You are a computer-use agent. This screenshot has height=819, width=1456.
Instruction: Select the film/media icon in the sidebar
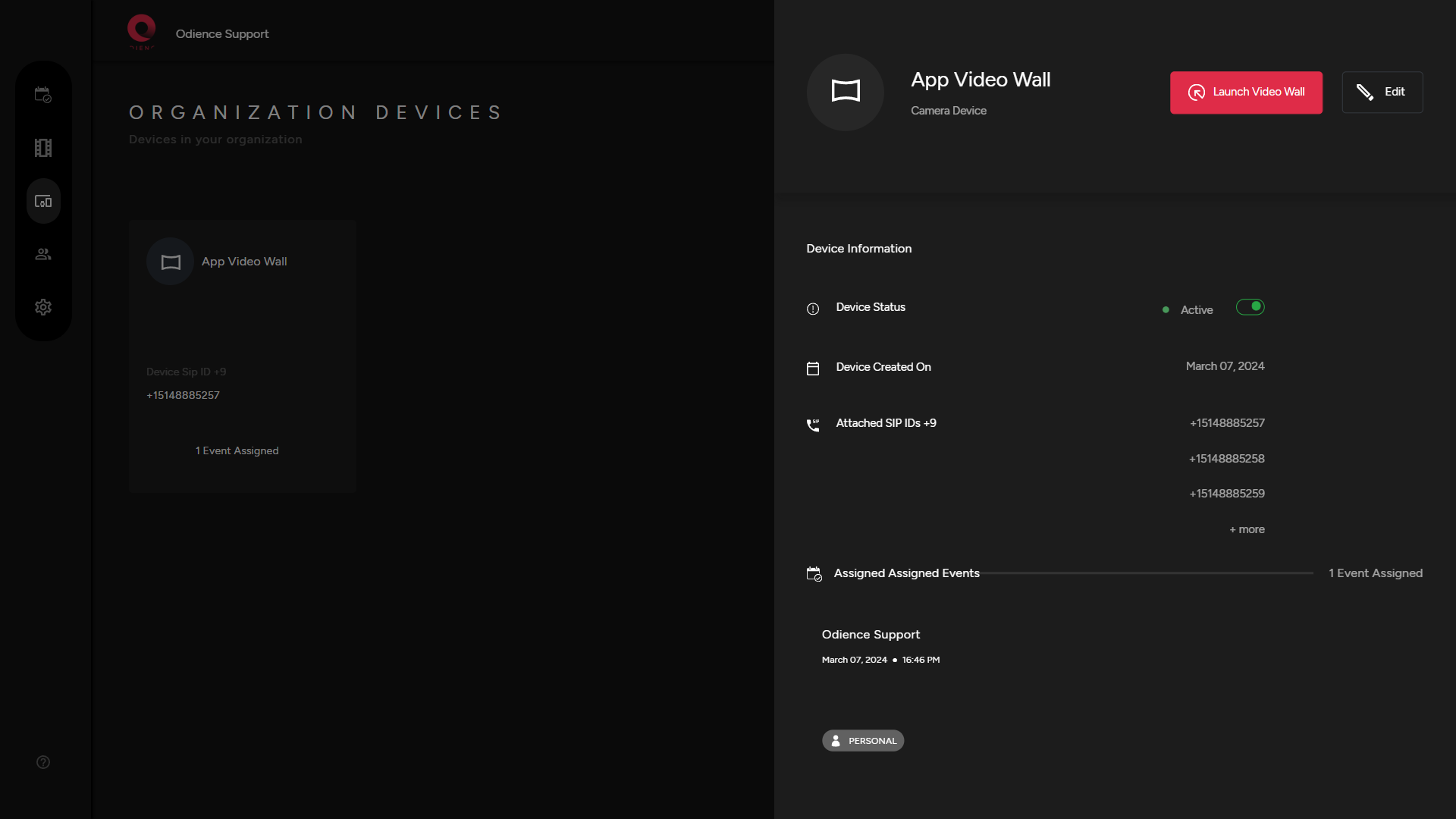(43, 147)
